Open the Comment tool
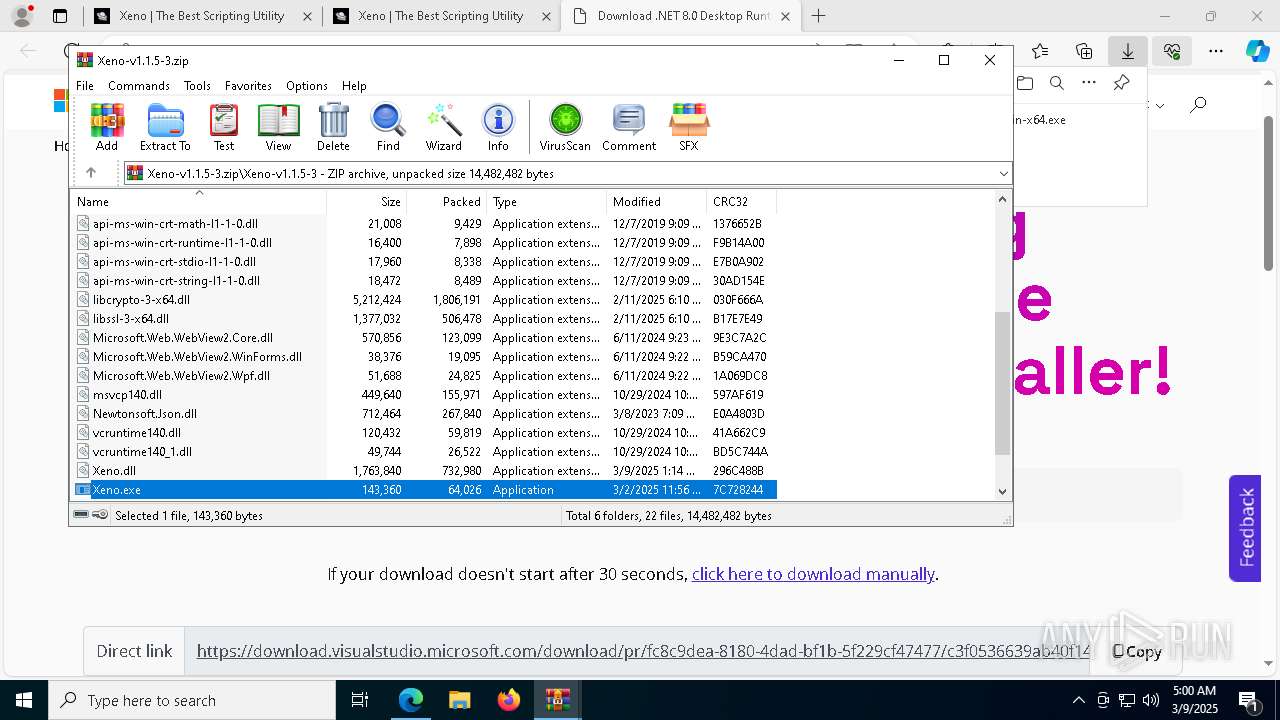 point(629,127)
